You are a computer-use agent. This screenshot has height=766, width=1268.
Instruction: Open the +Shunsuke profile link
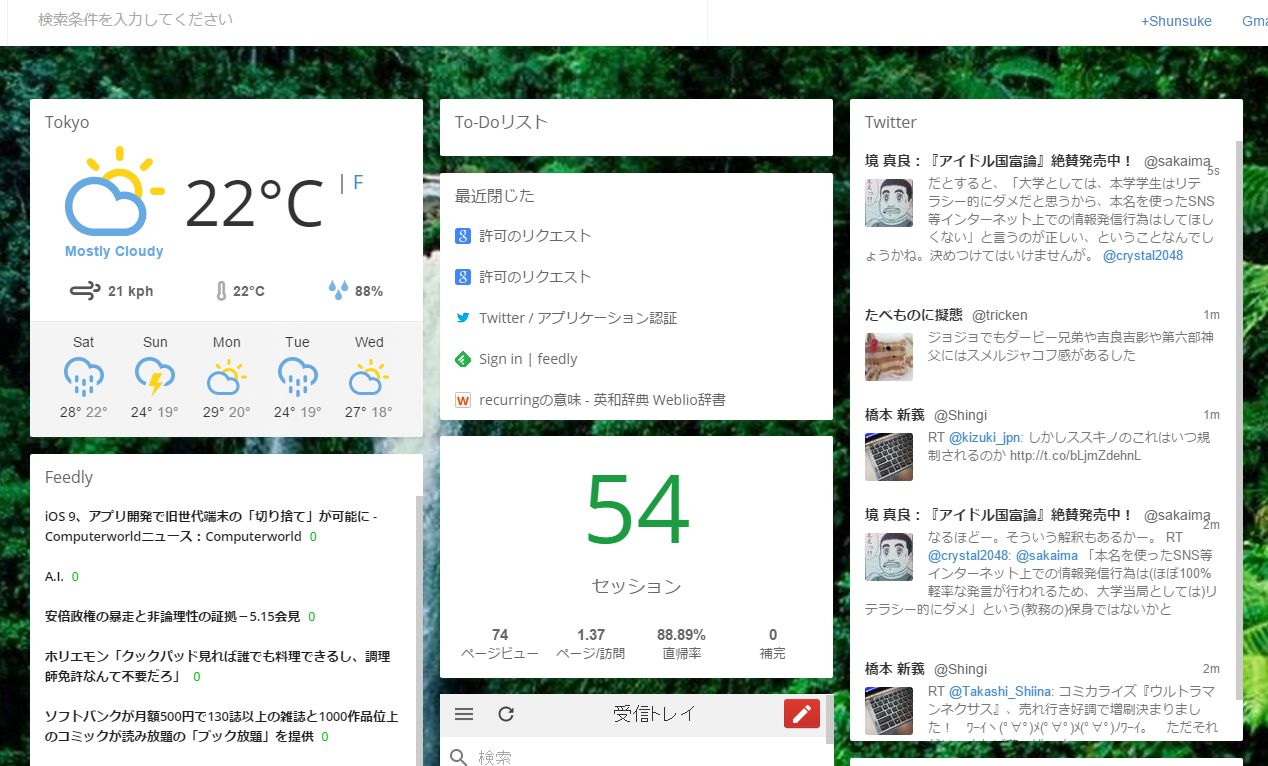pos(1176,21)
